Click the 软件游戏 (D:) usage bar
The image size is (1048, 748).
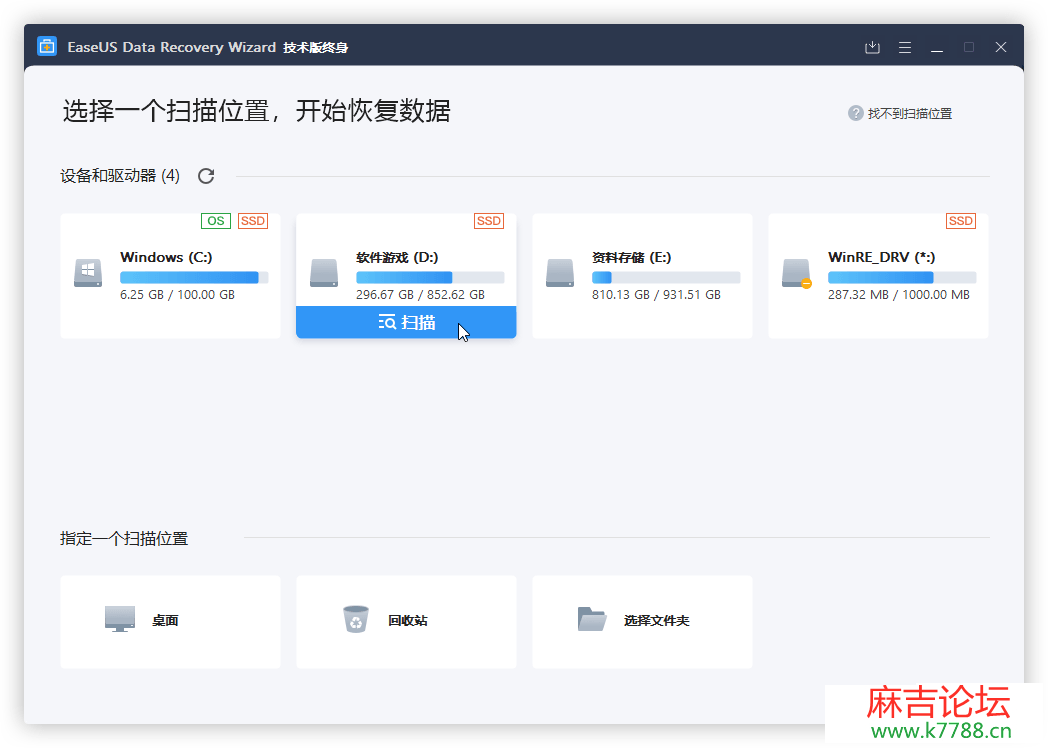(x=430, y=277)
